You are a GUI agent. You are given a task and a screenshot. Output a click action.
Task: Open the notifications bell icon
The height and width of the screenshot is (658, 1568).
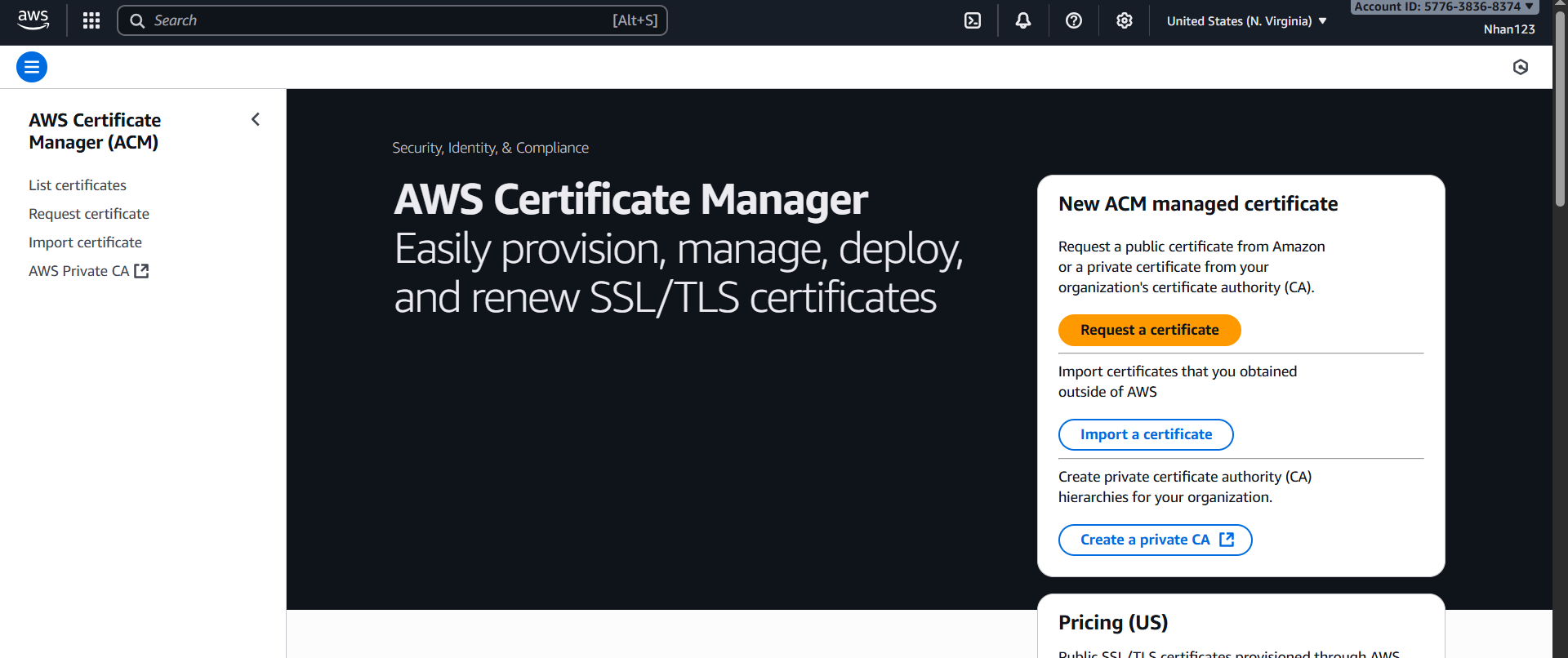[x=1023, y=20]
